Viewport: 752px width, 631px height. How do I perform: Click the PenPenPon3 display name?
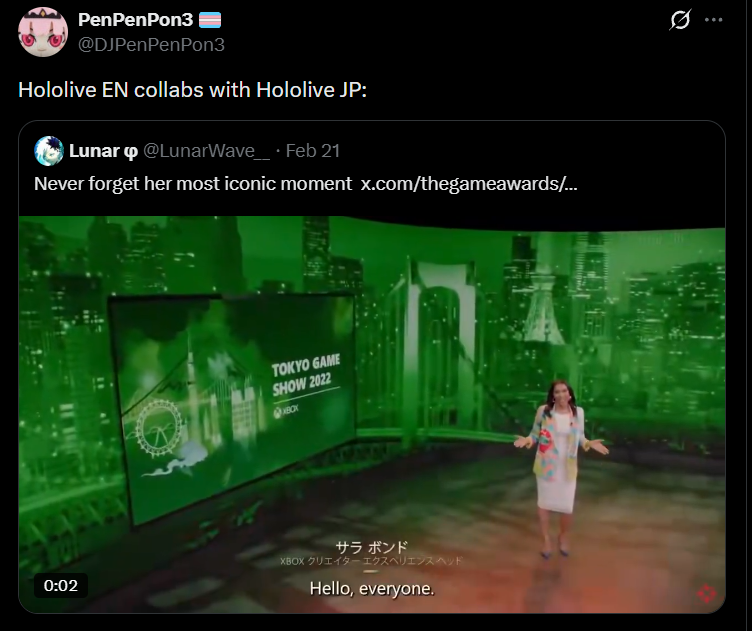pos(135,20)
